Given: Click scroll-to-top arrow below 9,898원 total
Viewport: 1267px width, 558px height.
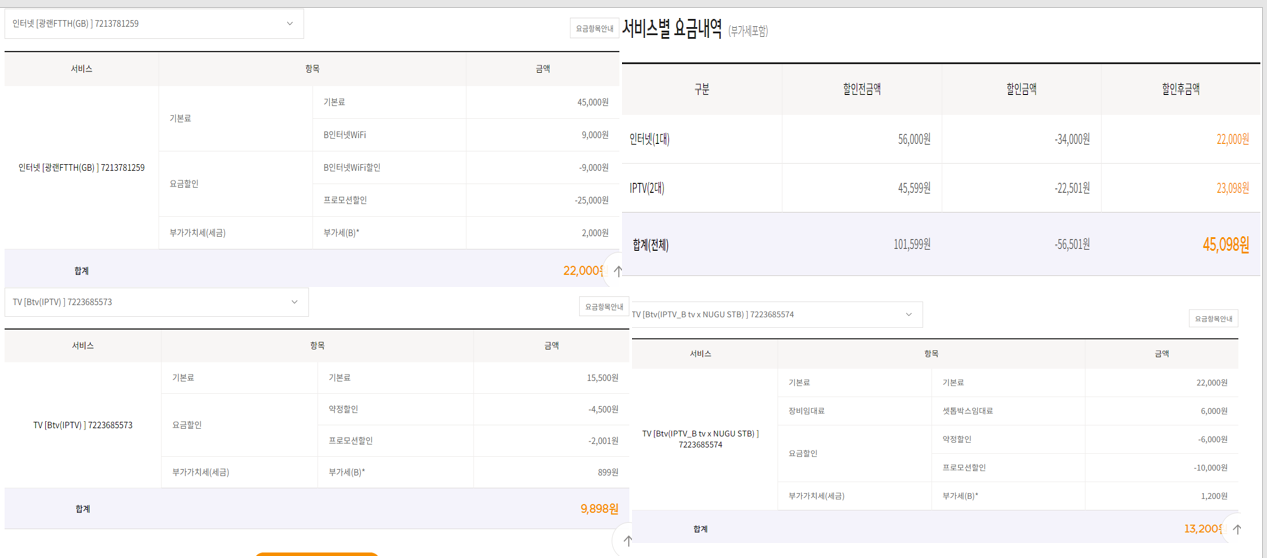Looking at the screenshot, I should 627,540.
